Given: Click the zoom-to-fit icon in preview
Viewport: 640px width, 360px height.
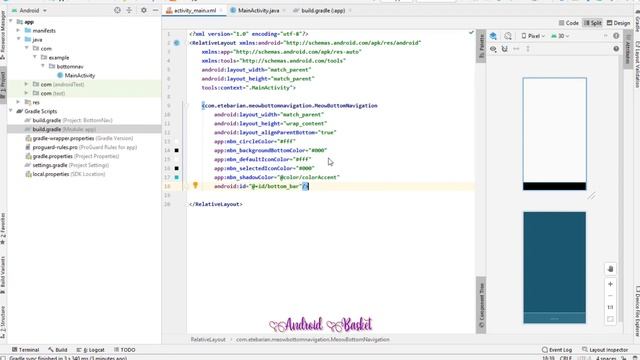Looking at the screenshot, I should (x=610, y=319).
